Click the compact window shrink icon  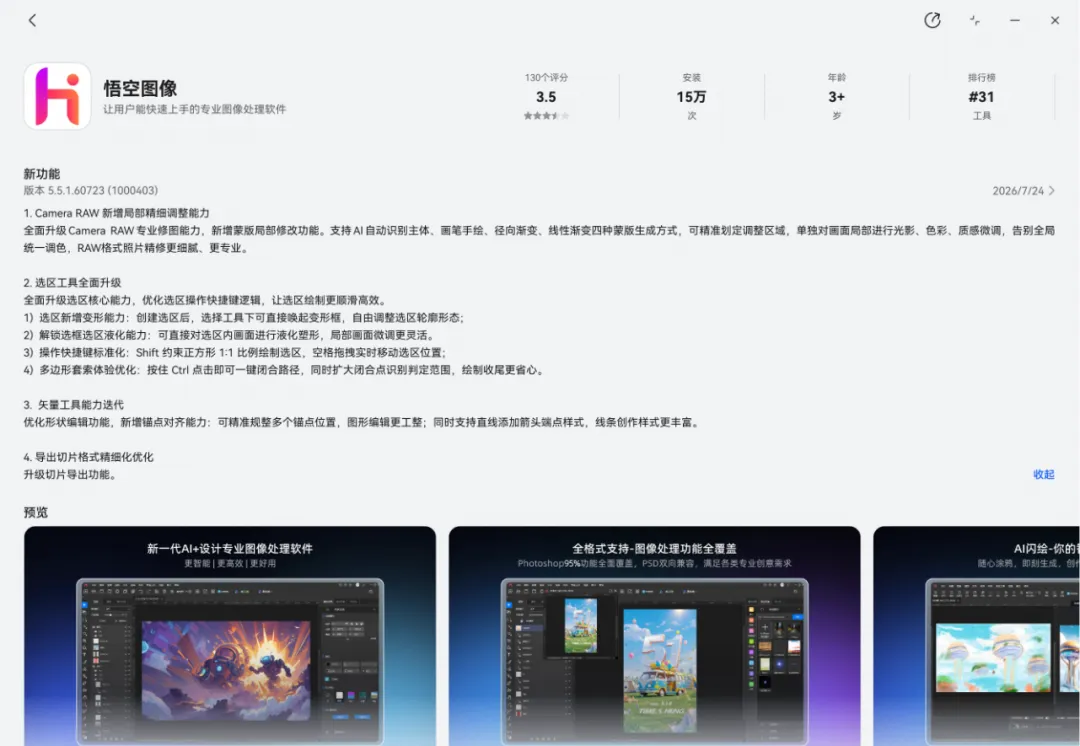(x=975, y=21)
